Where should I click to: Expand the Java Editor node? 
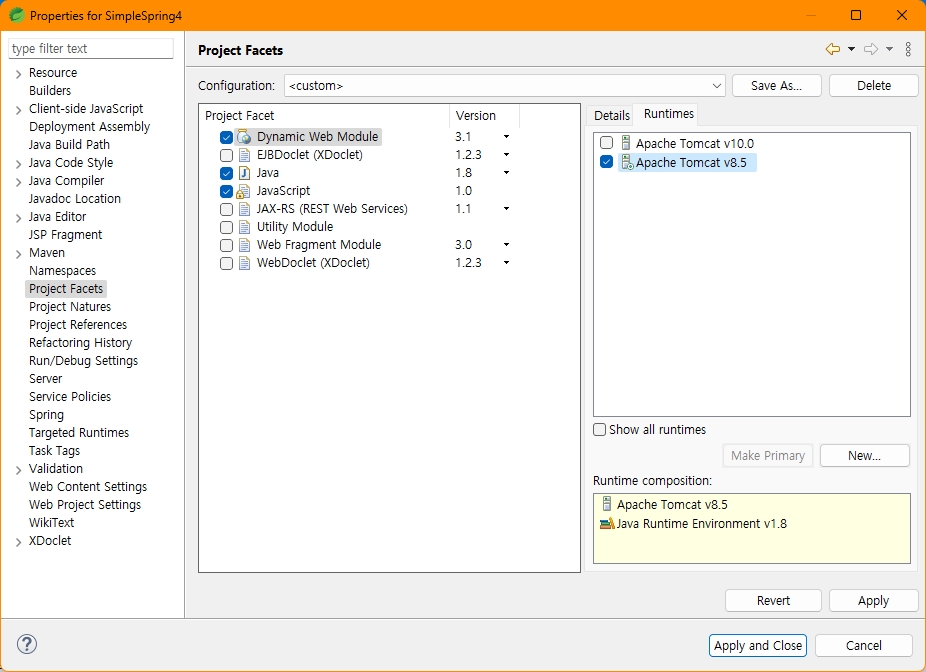pyautogui.click(x=18, y=218)
